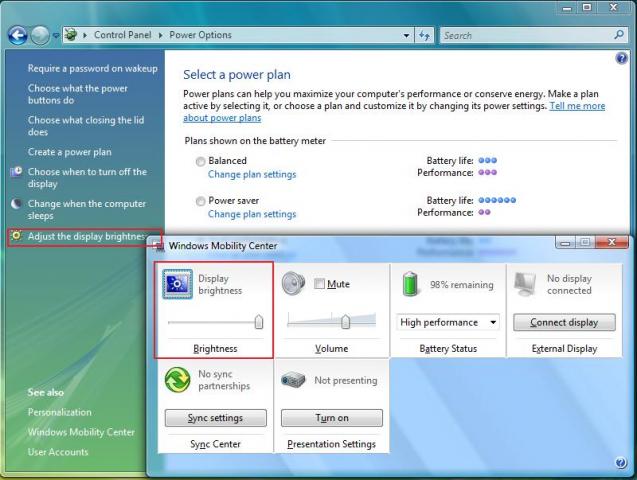Click the Control Panel icon in address bar

[x=71, y=35]
